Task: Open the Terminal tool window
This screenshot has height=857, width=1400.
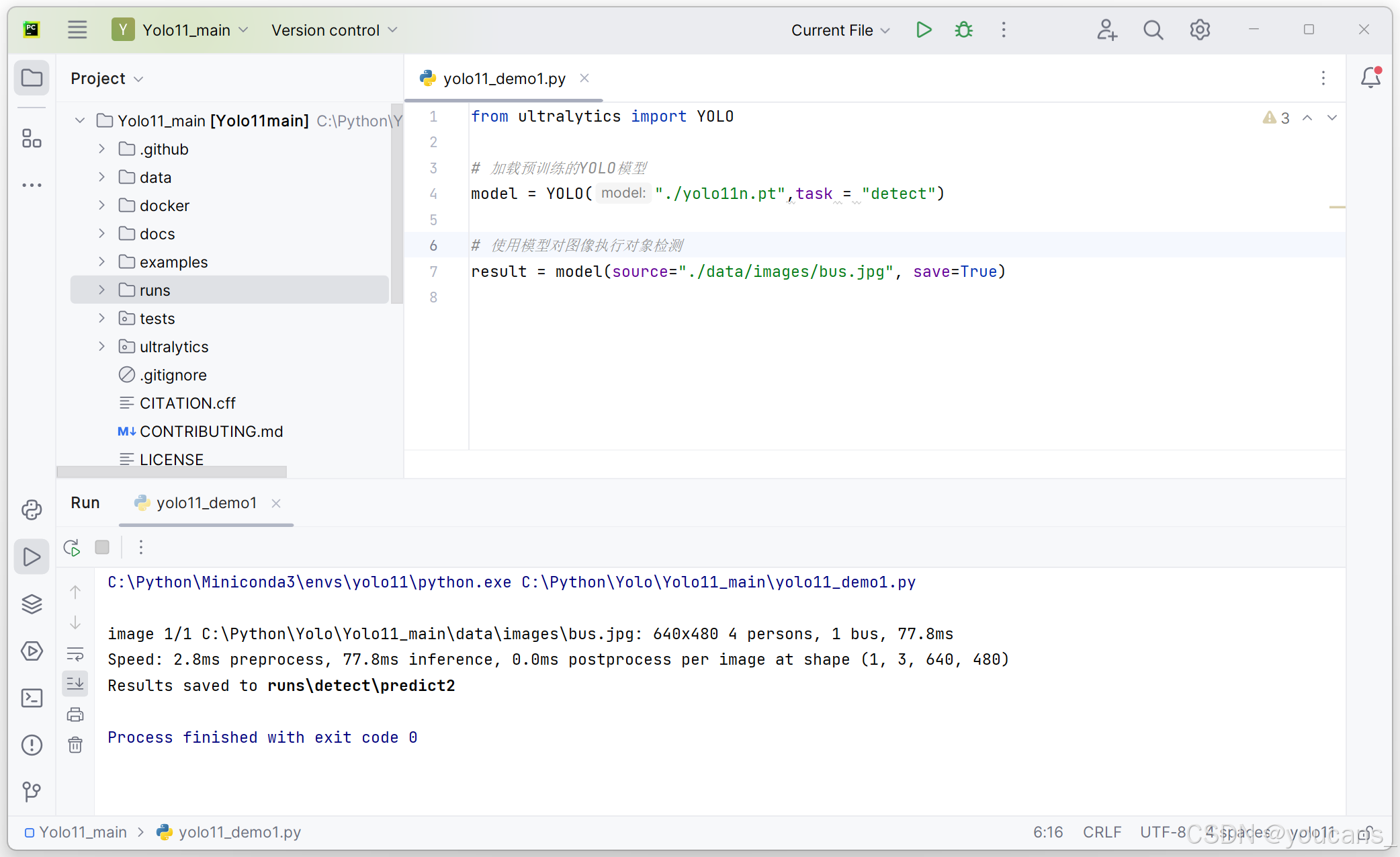Action: coord(32,698)
